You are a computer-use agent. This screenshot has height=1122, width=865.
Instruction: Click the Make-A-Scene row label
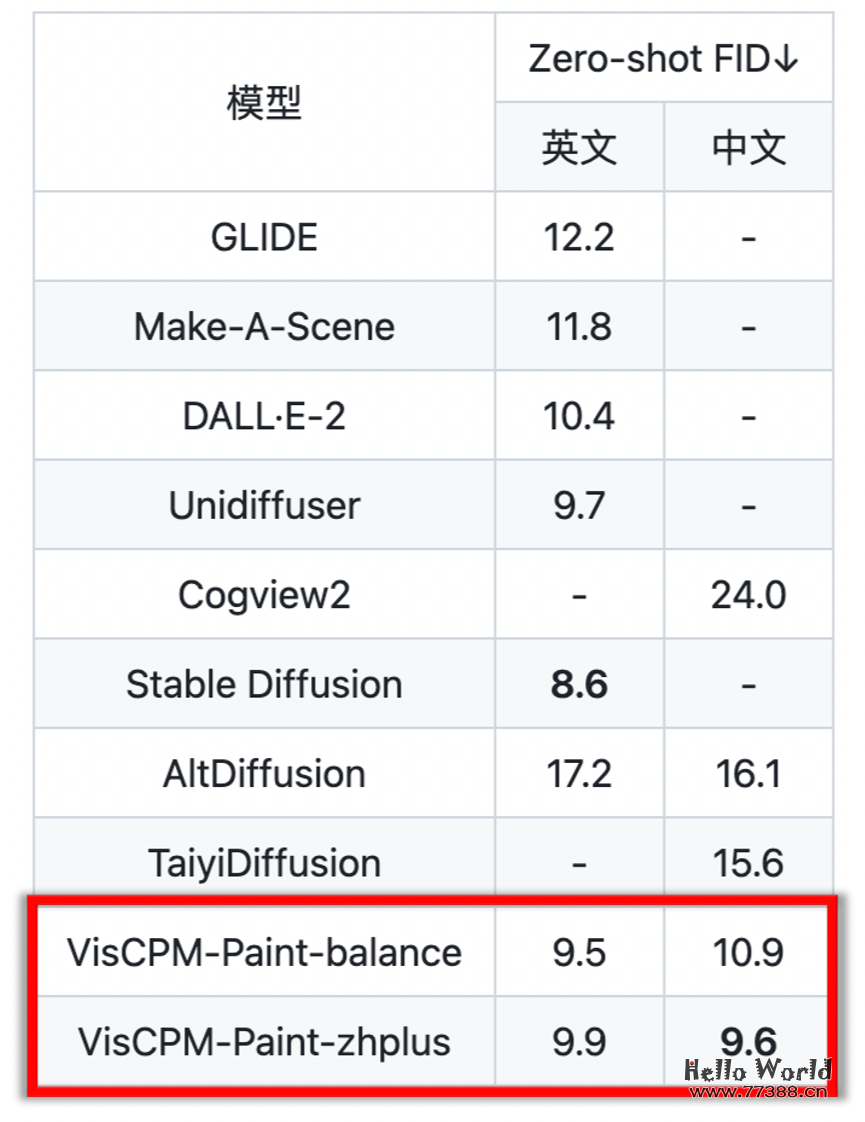[264, 327]
